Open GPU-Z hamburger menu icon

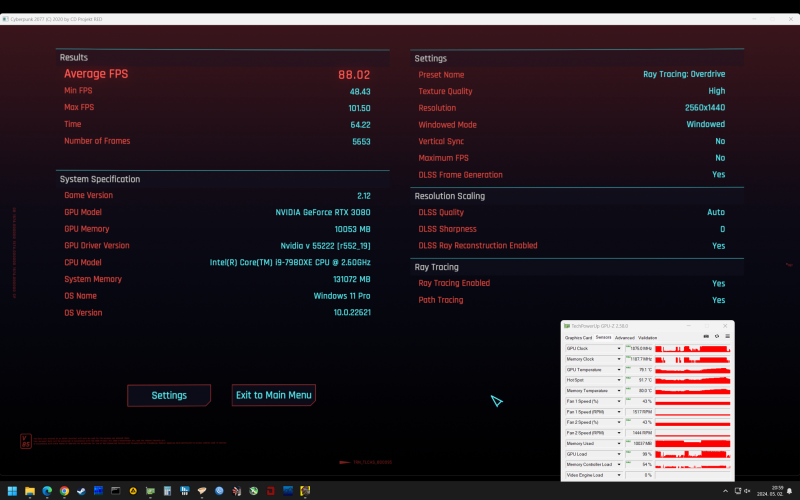click(x=728, y=337)
